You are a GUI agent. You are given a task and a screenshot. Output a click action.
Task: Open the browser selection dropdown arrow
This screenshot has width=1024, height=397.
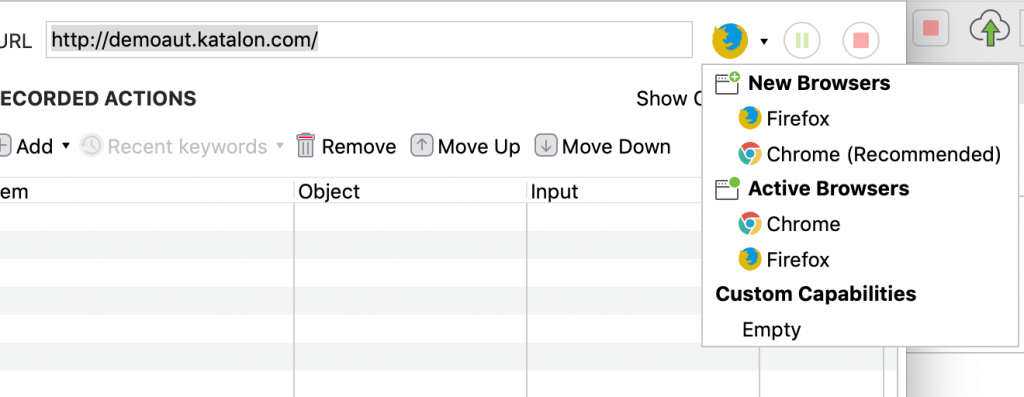pos(764,42)
